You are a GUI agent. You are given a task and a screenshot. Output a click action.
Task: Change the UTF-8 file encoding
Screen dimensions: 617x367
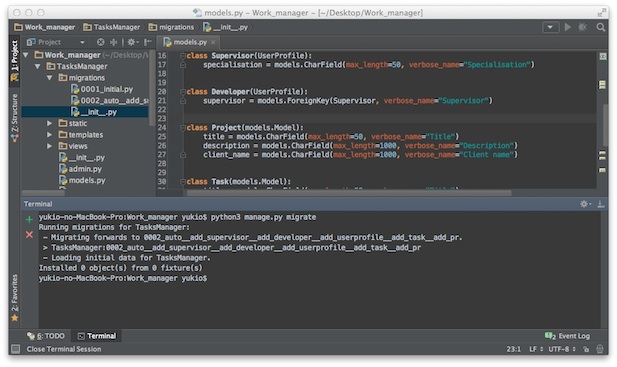562,349
